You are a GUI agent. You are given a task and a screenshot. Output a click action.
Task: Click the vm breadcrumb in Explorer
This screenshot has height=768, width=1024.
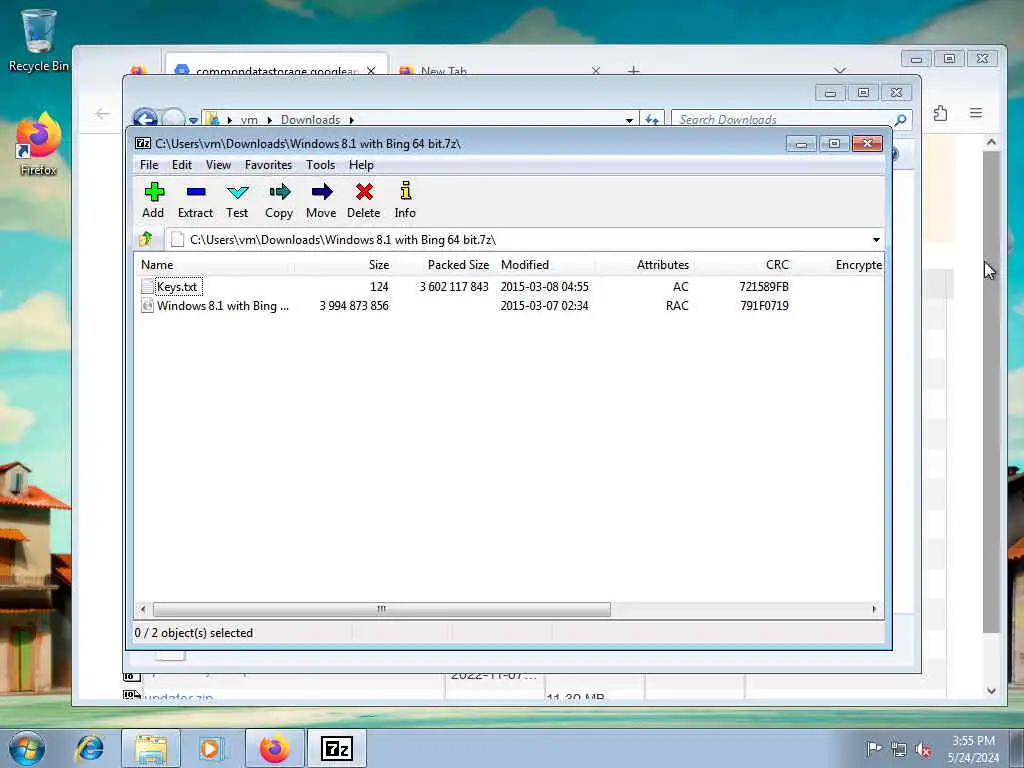tap(249, 120)
